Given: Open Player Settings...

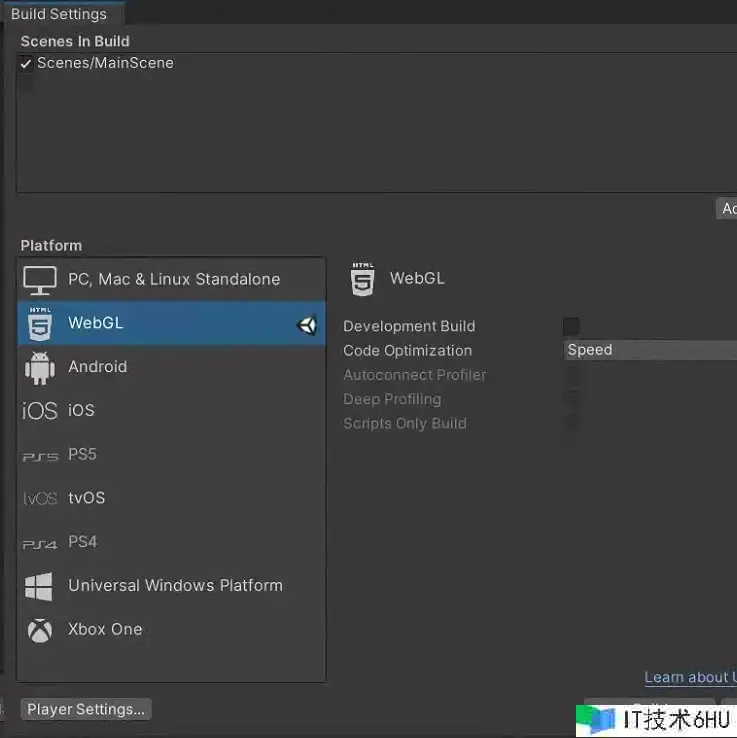Looking at the screenshot, I should point(86,709).
